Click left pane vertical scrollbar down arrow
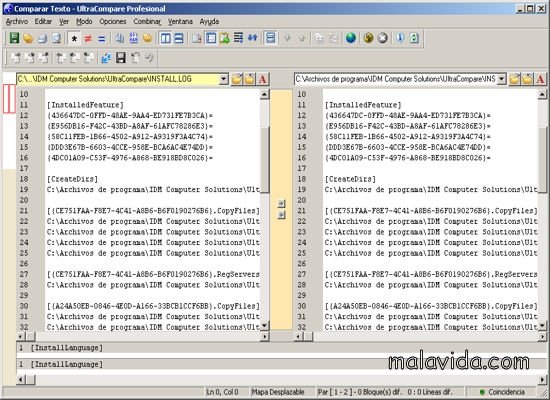Screen dimensions: 550x400 (264, 326)
